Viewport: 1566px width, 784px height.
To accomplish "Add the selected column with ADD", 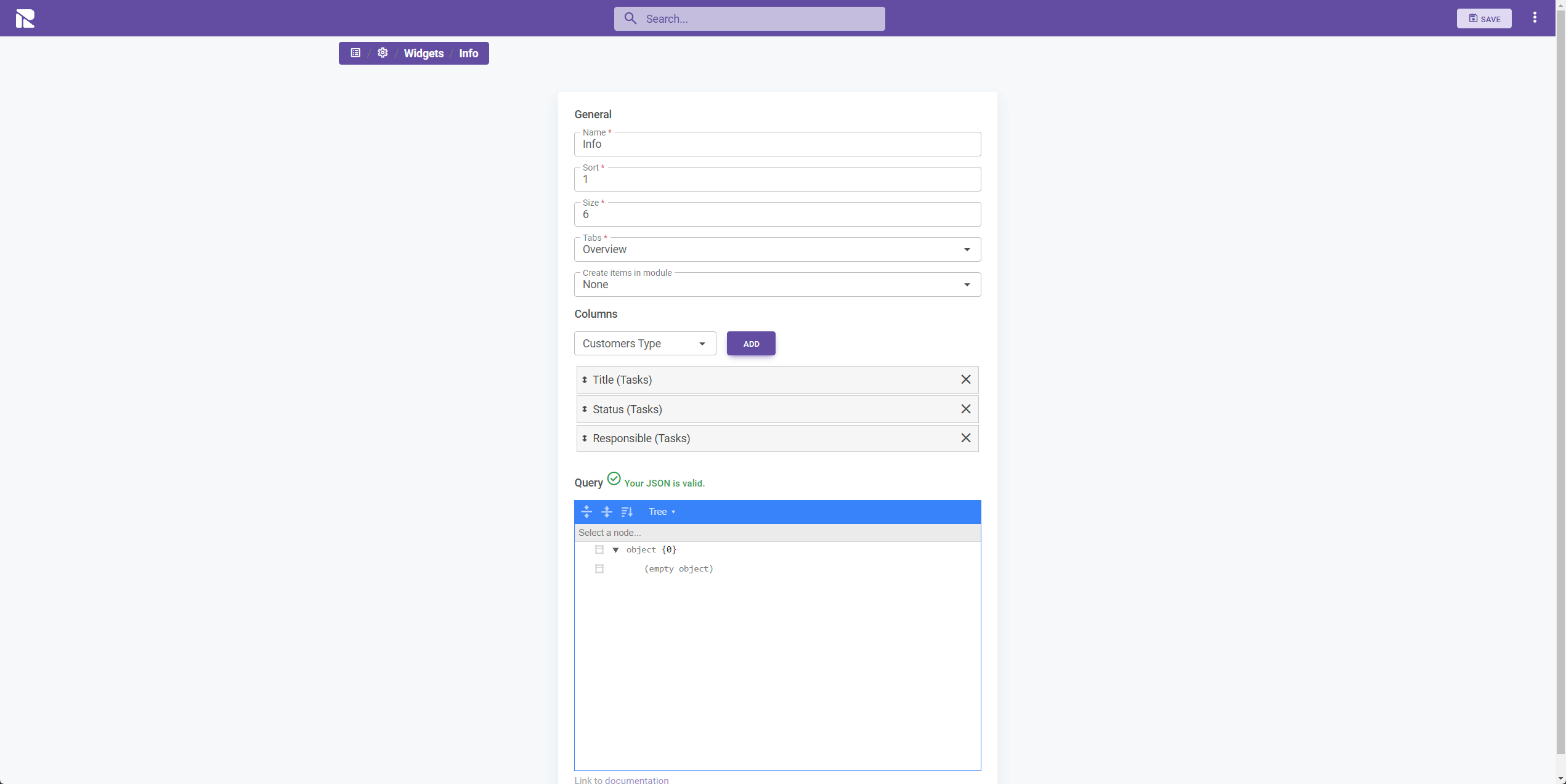I will point(751,344).
